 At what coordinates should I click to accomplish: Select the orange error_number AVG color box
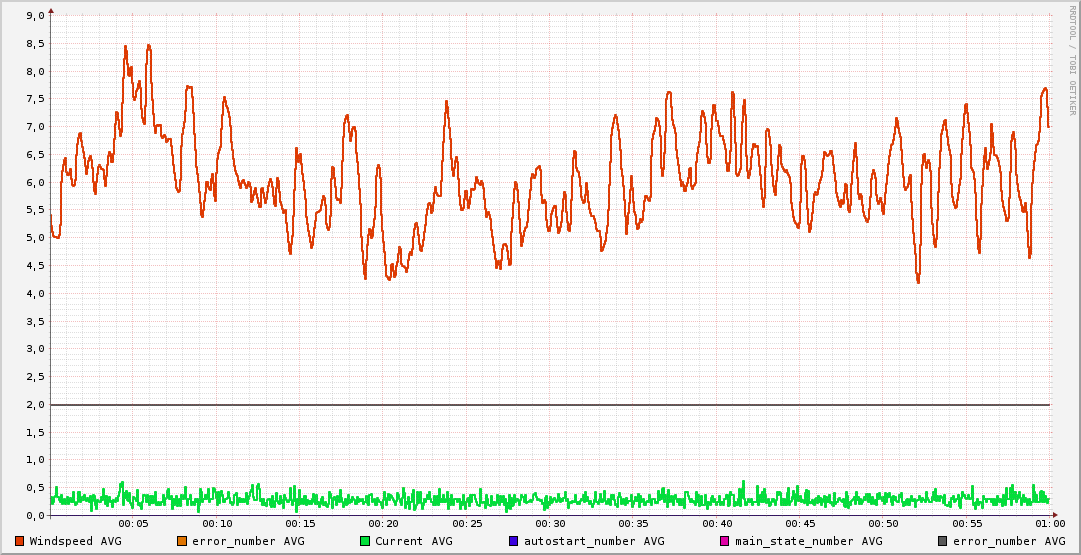point(181,541)
